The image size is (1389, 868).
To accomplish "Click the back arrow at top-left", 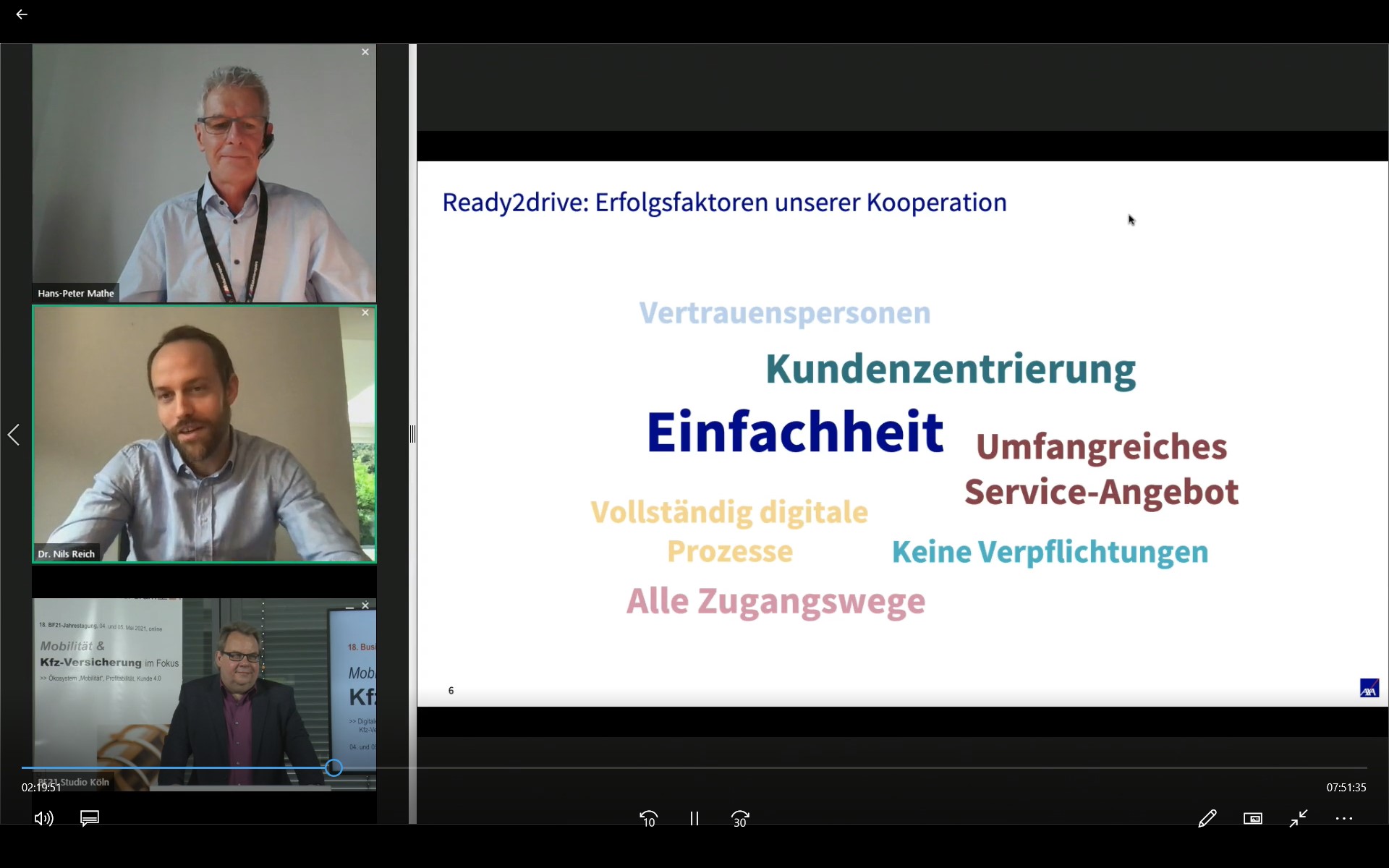I will point(22,14).
